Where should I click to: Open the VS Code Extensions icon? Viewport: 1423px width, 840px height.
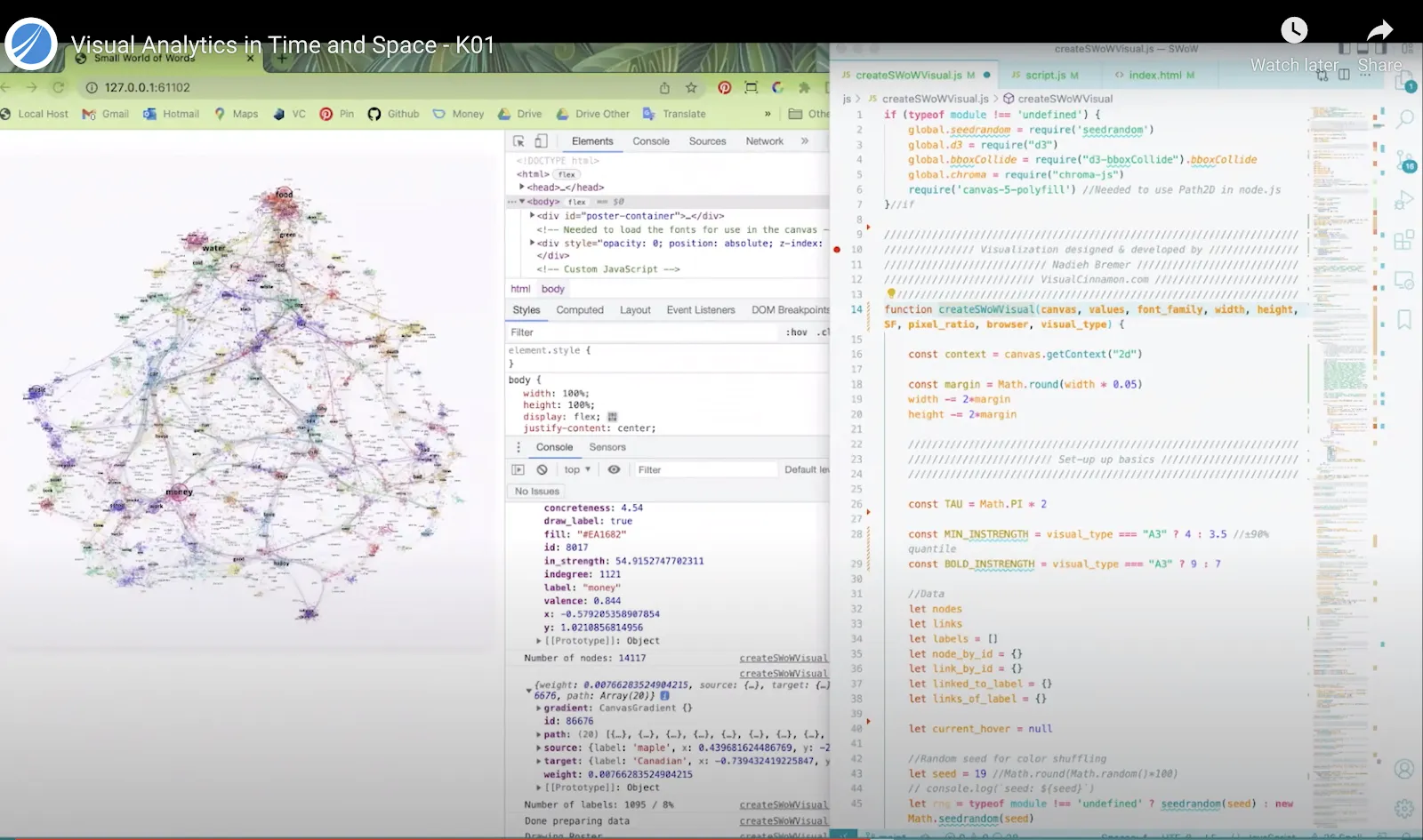pos(1404,240)
